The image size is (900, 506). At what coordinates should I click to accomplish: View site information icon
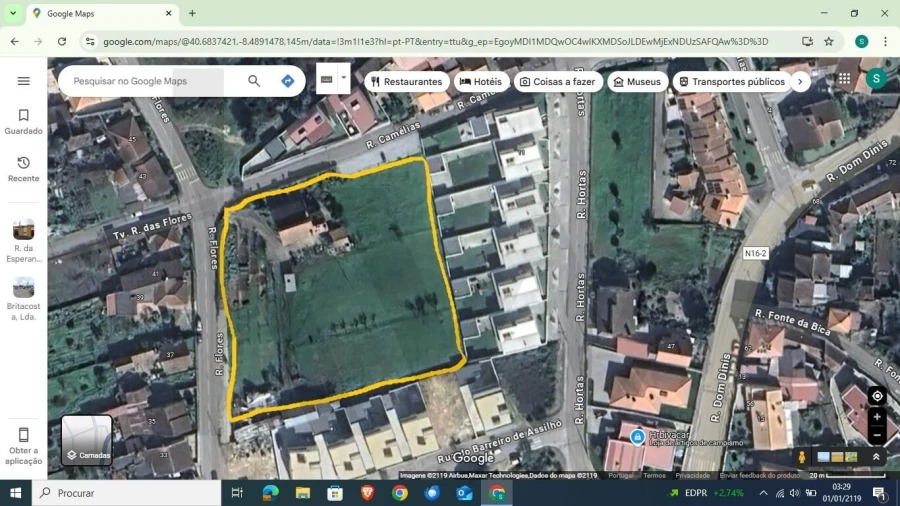[x=90, y=41]
